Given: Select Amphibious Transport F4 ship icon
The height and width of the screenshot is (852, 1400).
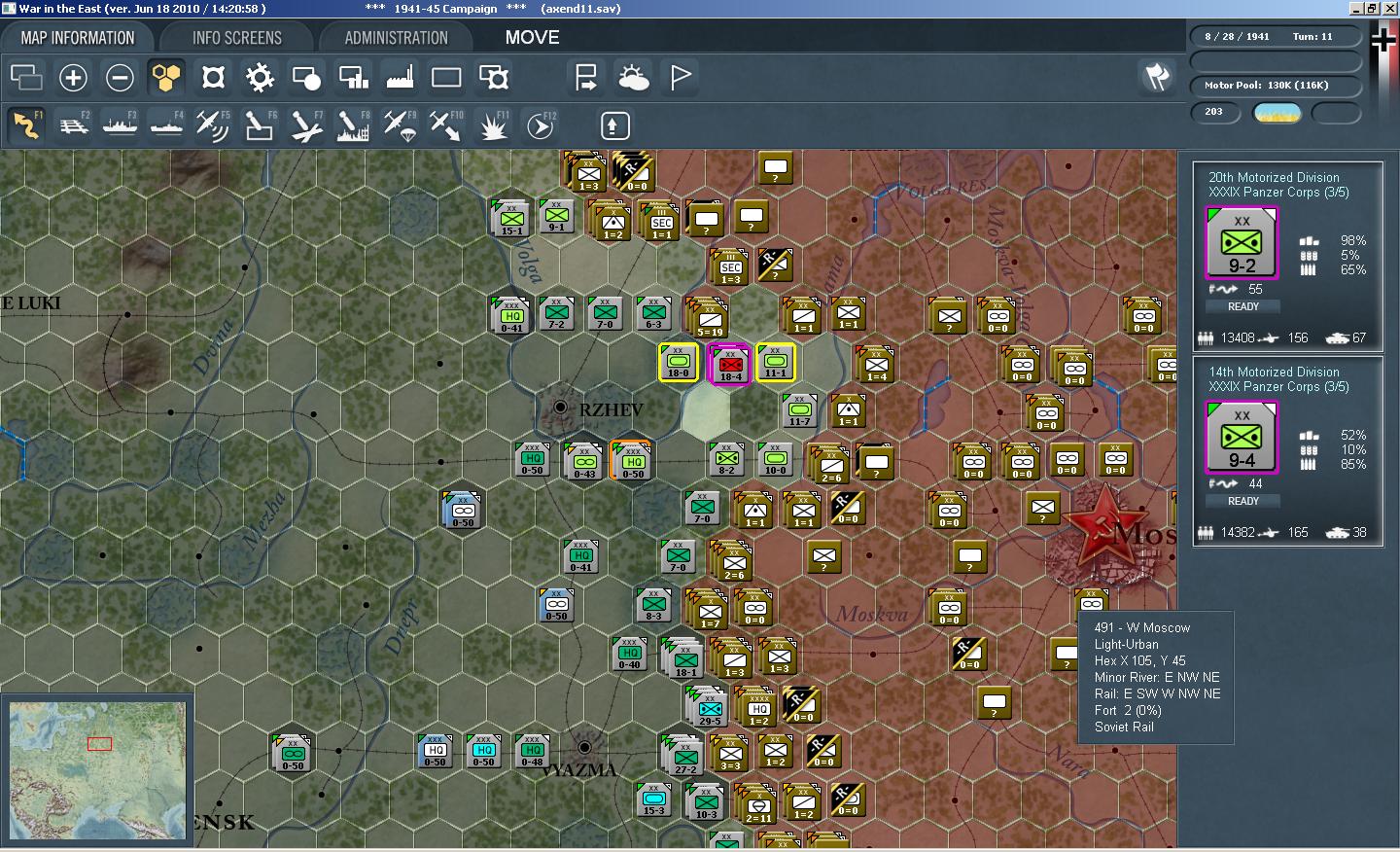Looking at the screenshot, I should (x=166, y=125).
